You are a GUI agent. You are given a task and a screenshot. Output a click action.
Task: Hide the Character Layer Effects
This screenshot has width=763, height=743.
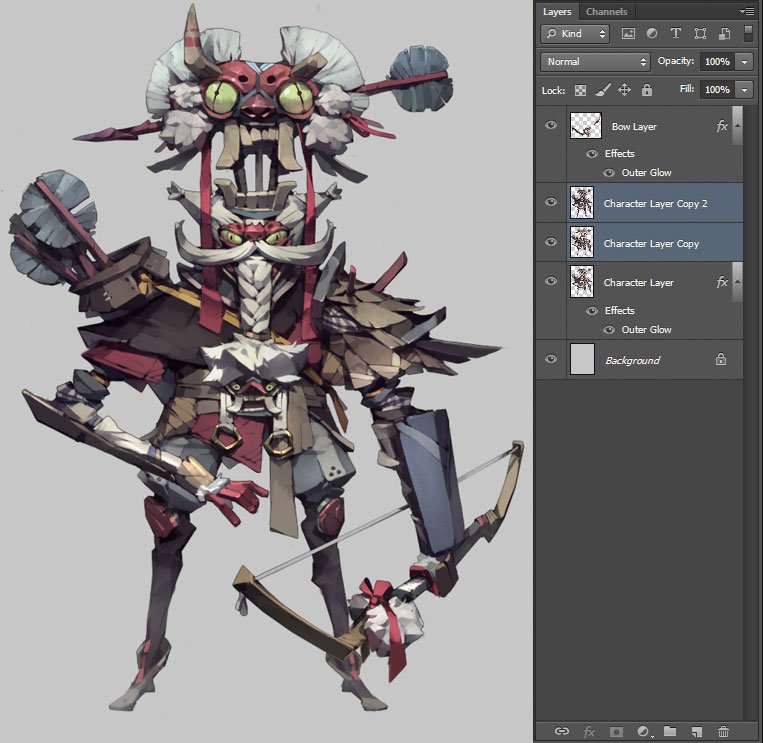pos(592,310)
